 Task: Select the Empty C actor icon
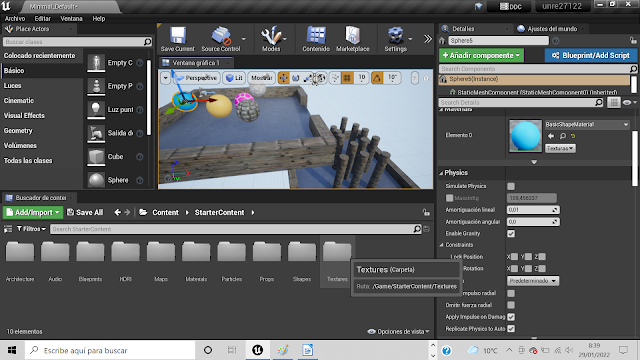point(96,63)
